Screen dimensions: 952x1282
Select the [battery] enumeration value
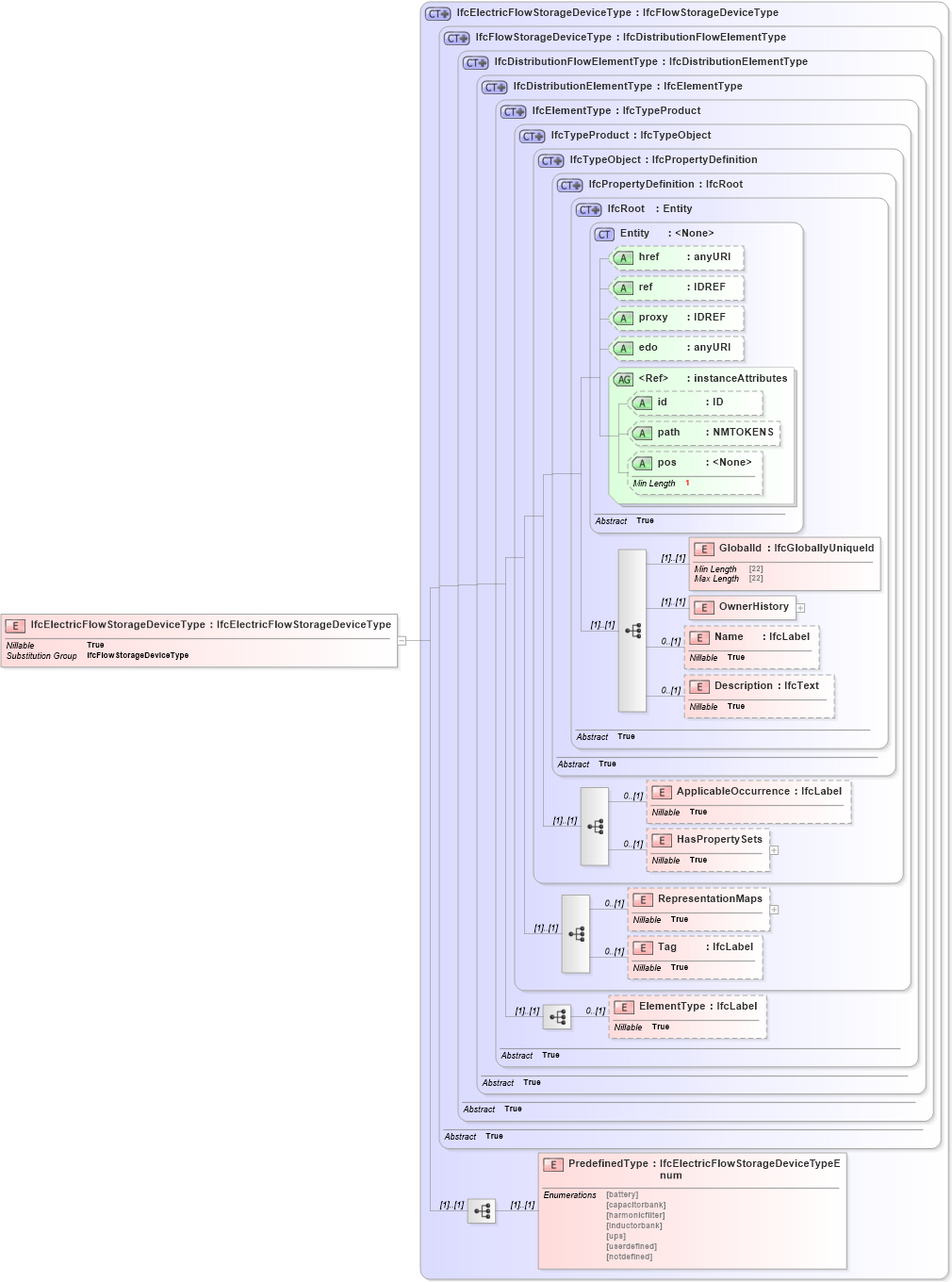coord(621,1193)
